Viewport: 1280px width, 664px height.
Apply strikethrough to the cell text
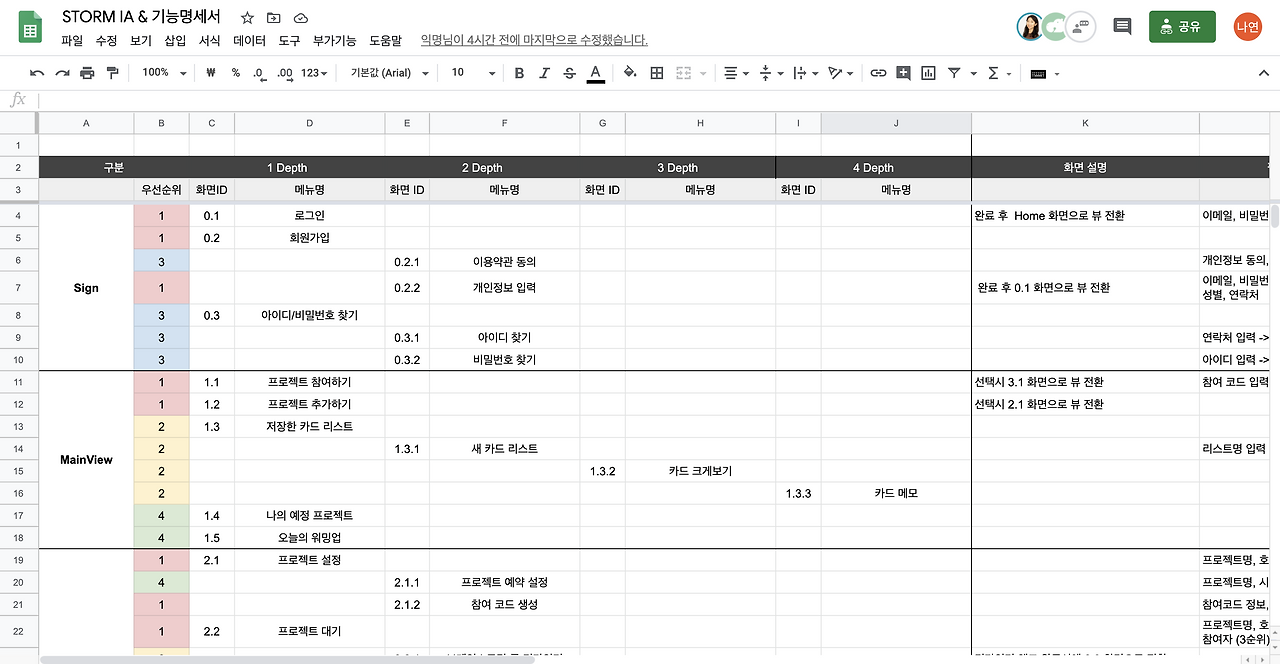point(570,72)
